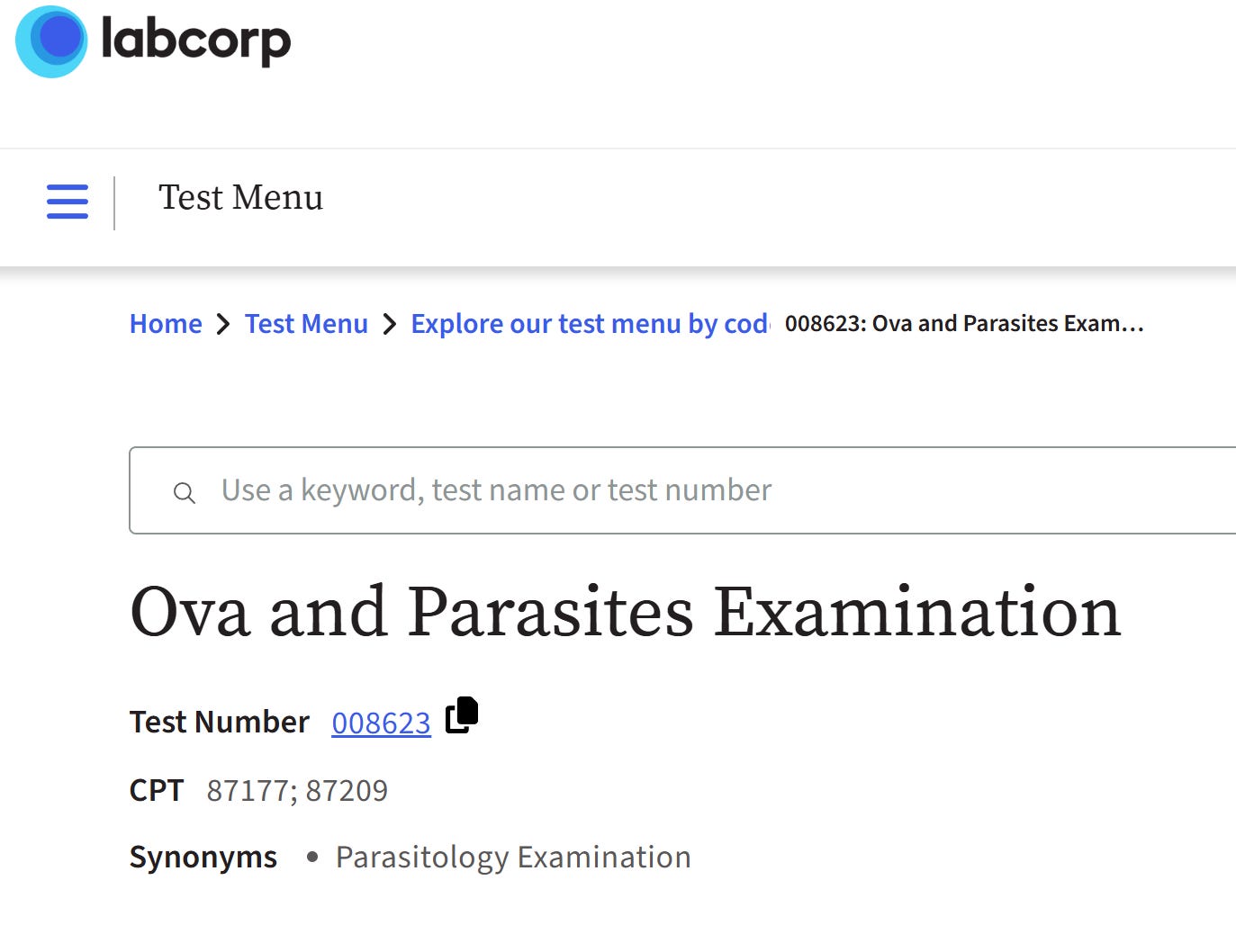The image size is (1236, 952).
Task: Click the Test Menu header title
Action: pos(241,198)
